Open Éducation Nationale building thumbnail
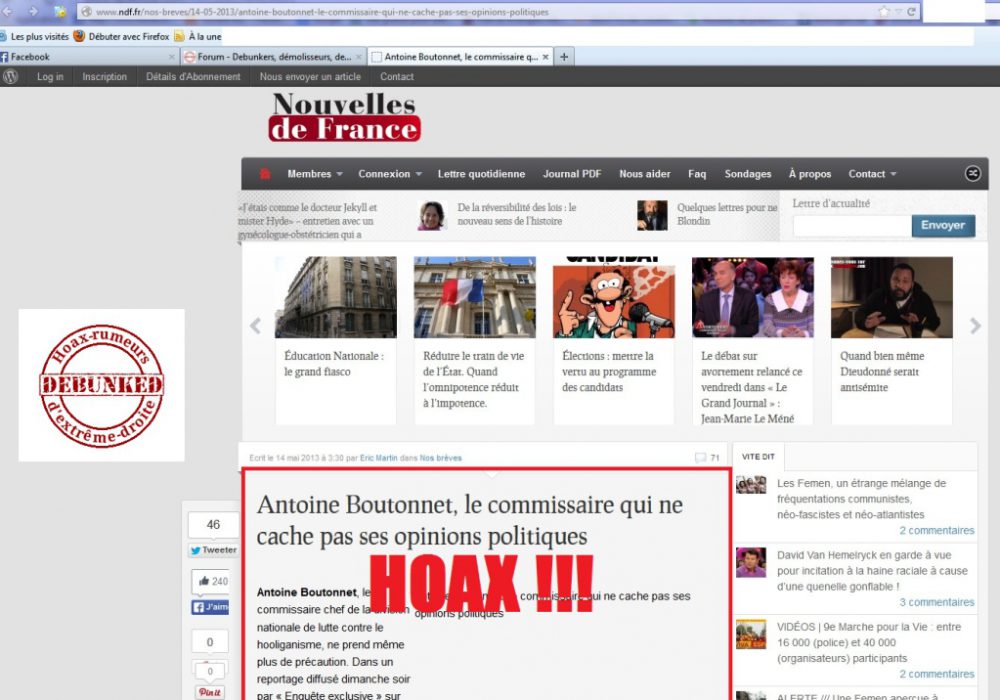 point(335,297)
